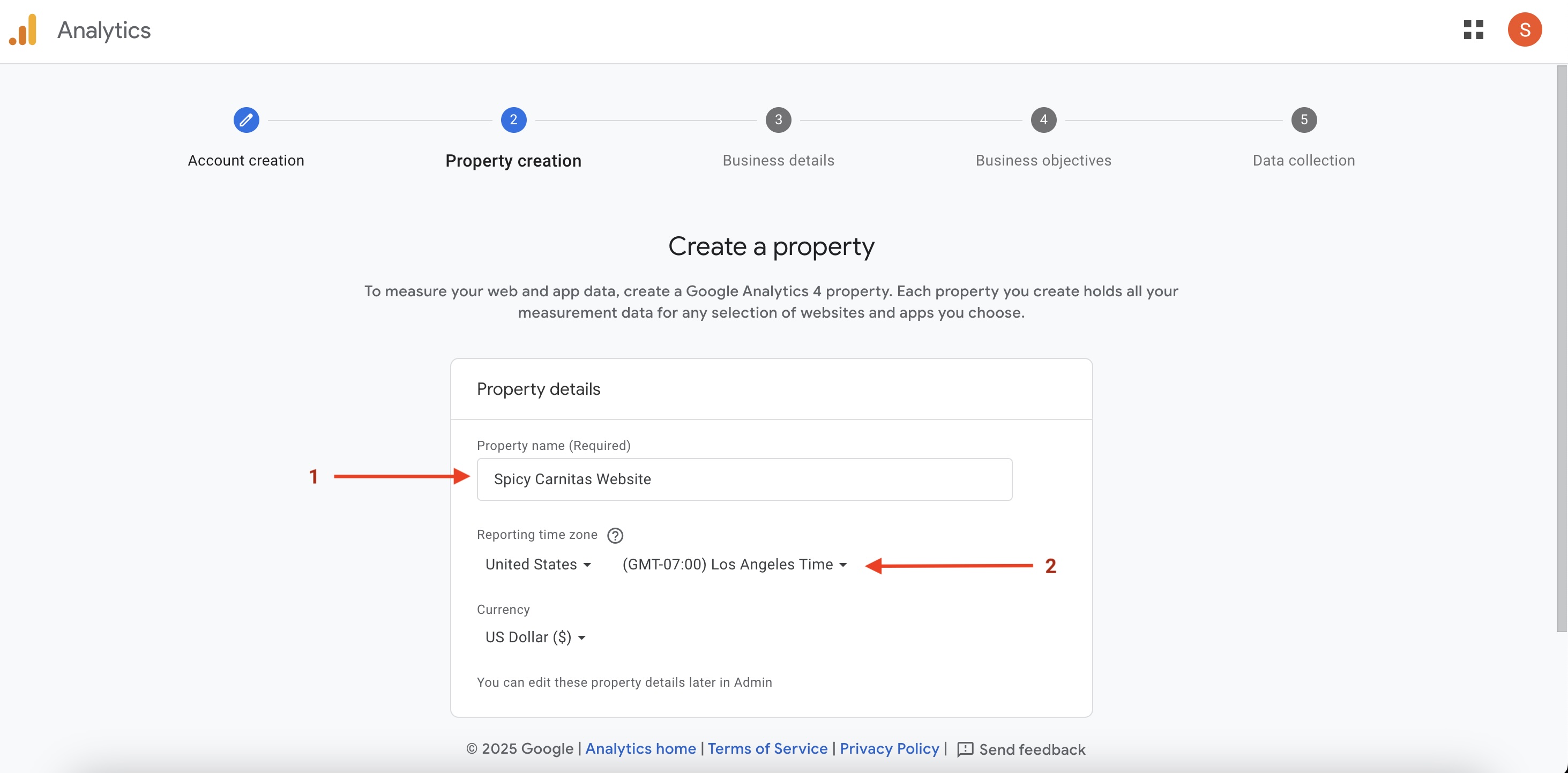Click inside the Property name field
This screenshot has height=773, width=1568.
[x=744, y=479]
